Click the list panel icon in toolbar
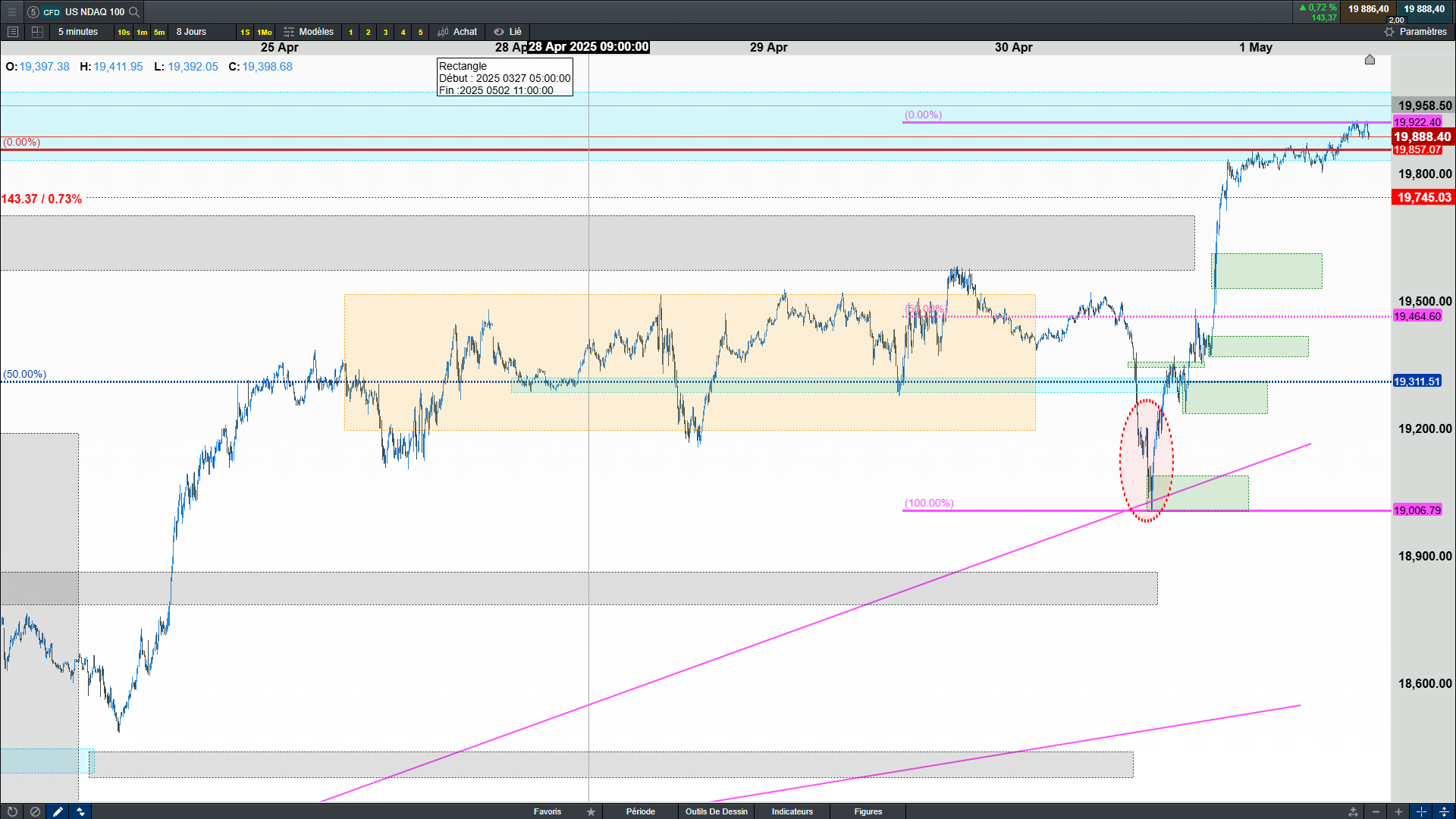The width and height of the screenshot is (1456, 819). coord(13,32)
